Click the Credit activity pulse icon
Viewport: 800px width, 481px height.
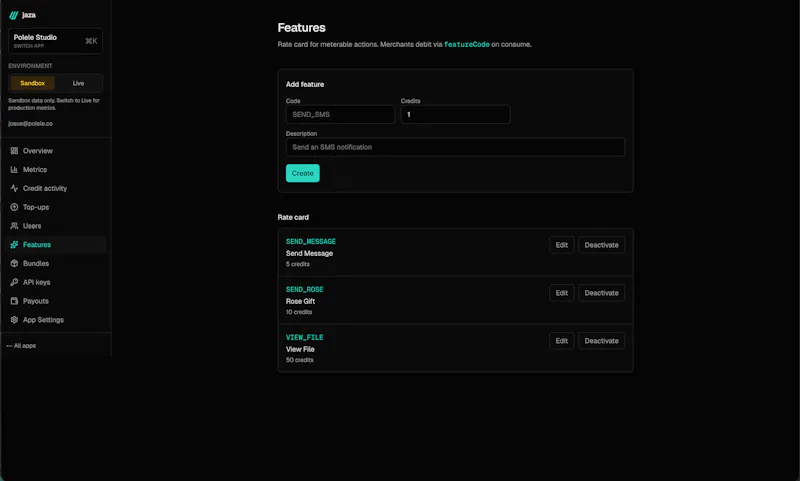tap(14, 188)
